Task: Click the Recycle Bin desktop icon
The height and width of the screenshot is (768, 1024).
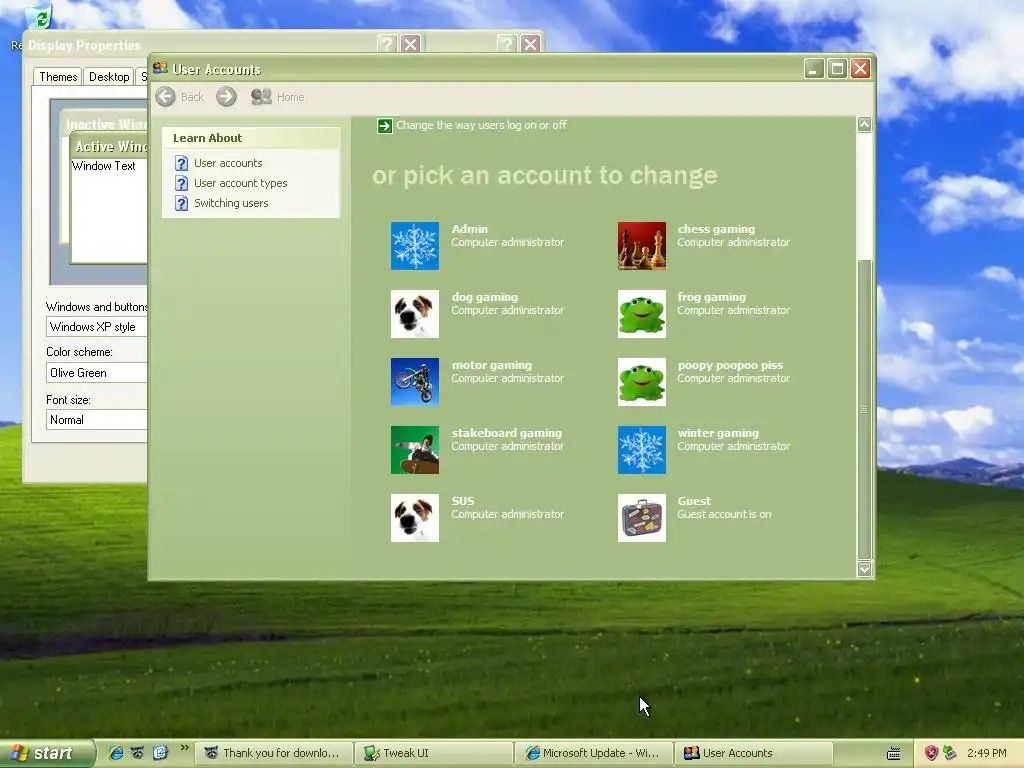Action: pos(40,17)
